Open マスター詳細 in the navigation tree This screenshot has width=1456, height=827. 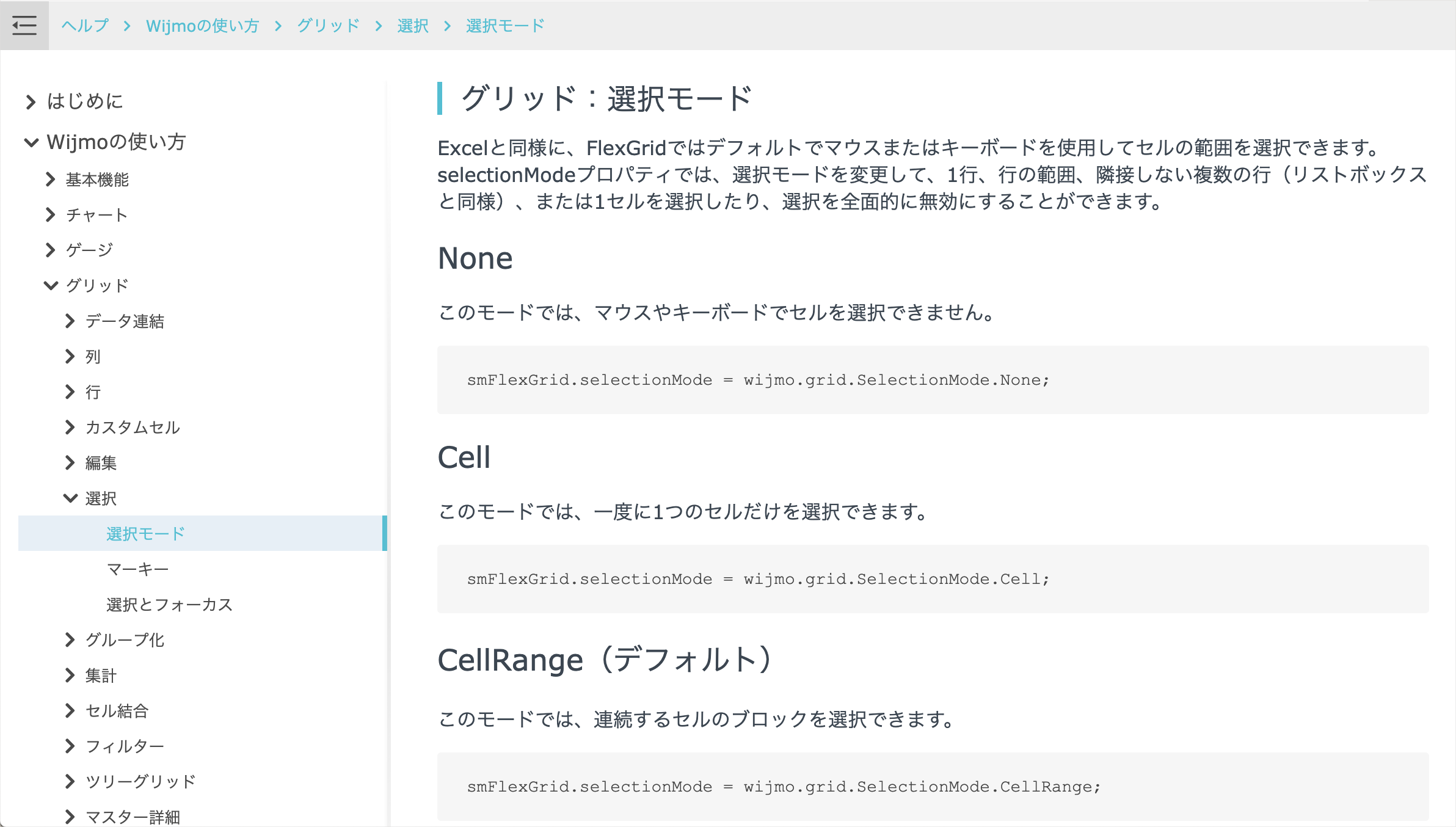pyautogui.click(x=133, y=817)
